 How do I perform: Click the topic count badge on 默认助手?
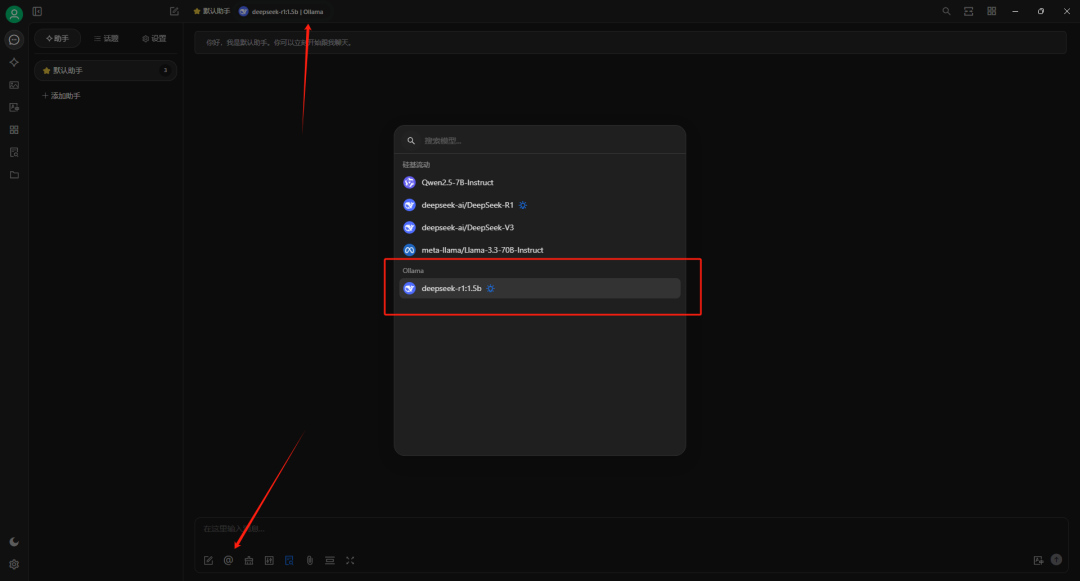click(165, 70)
